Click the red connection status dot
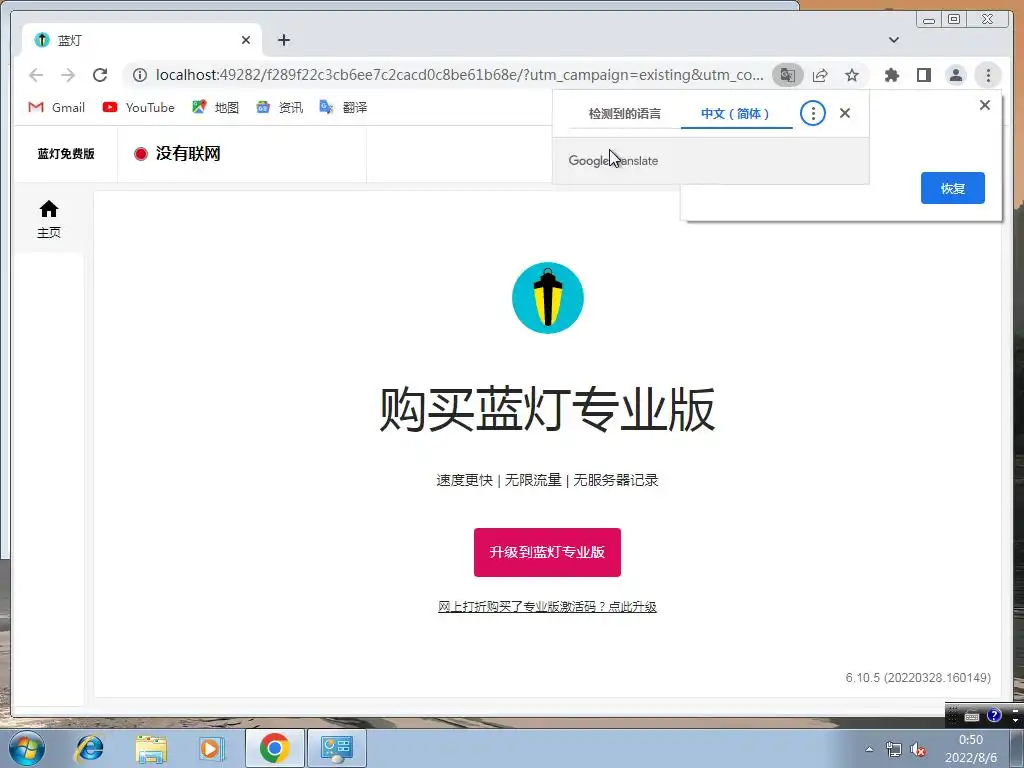 [140, 154]
